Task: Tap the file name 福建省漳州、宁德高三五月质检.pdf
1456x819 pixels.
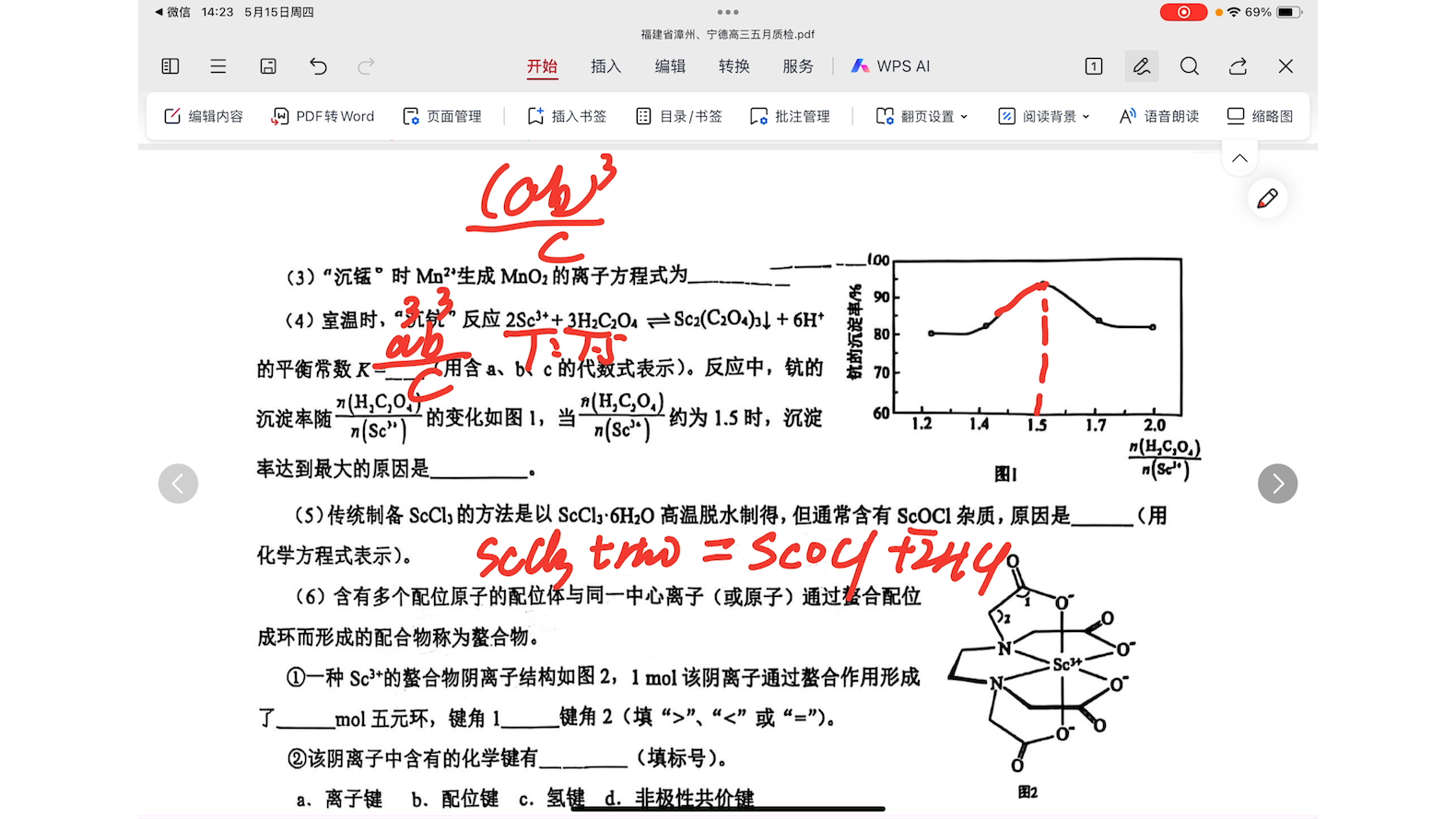Action: point(728,34)
